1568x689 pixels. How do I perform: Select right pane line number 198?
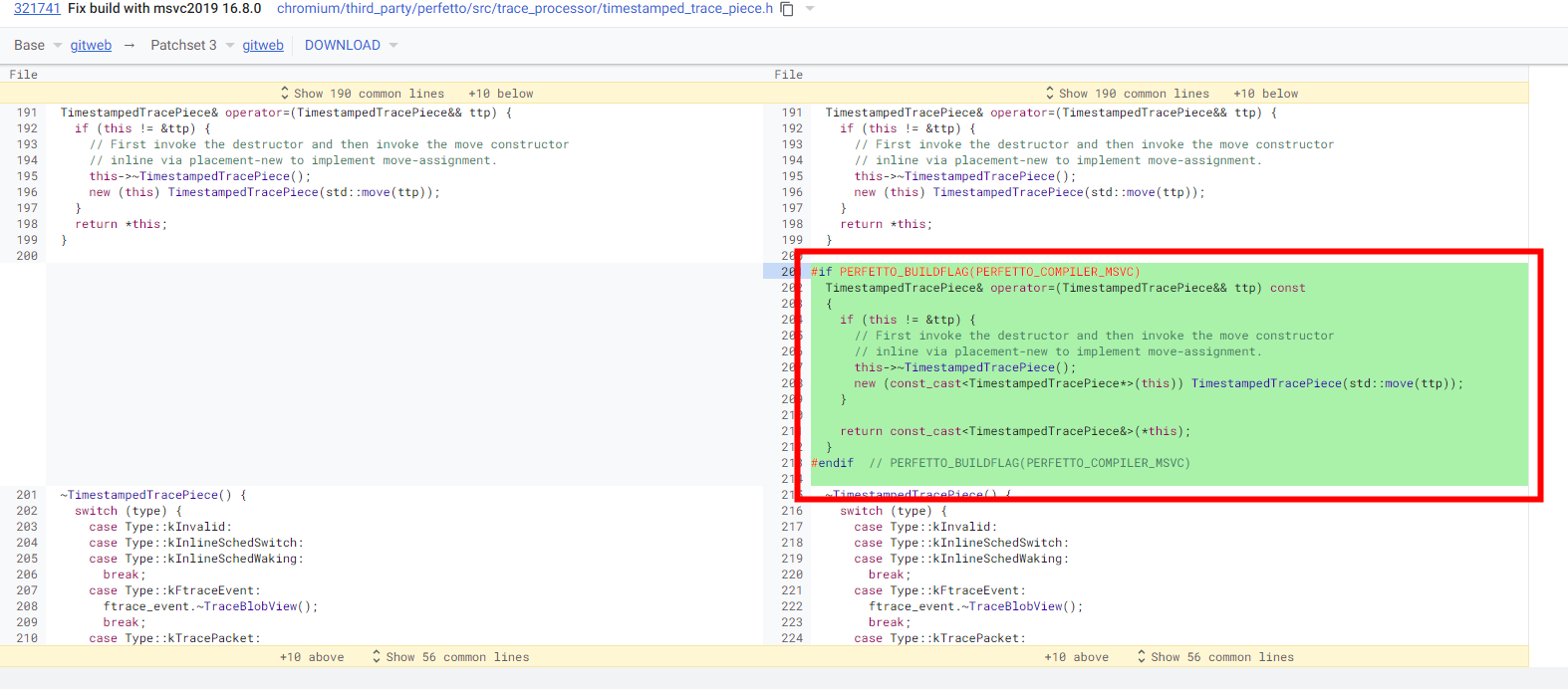792,224
